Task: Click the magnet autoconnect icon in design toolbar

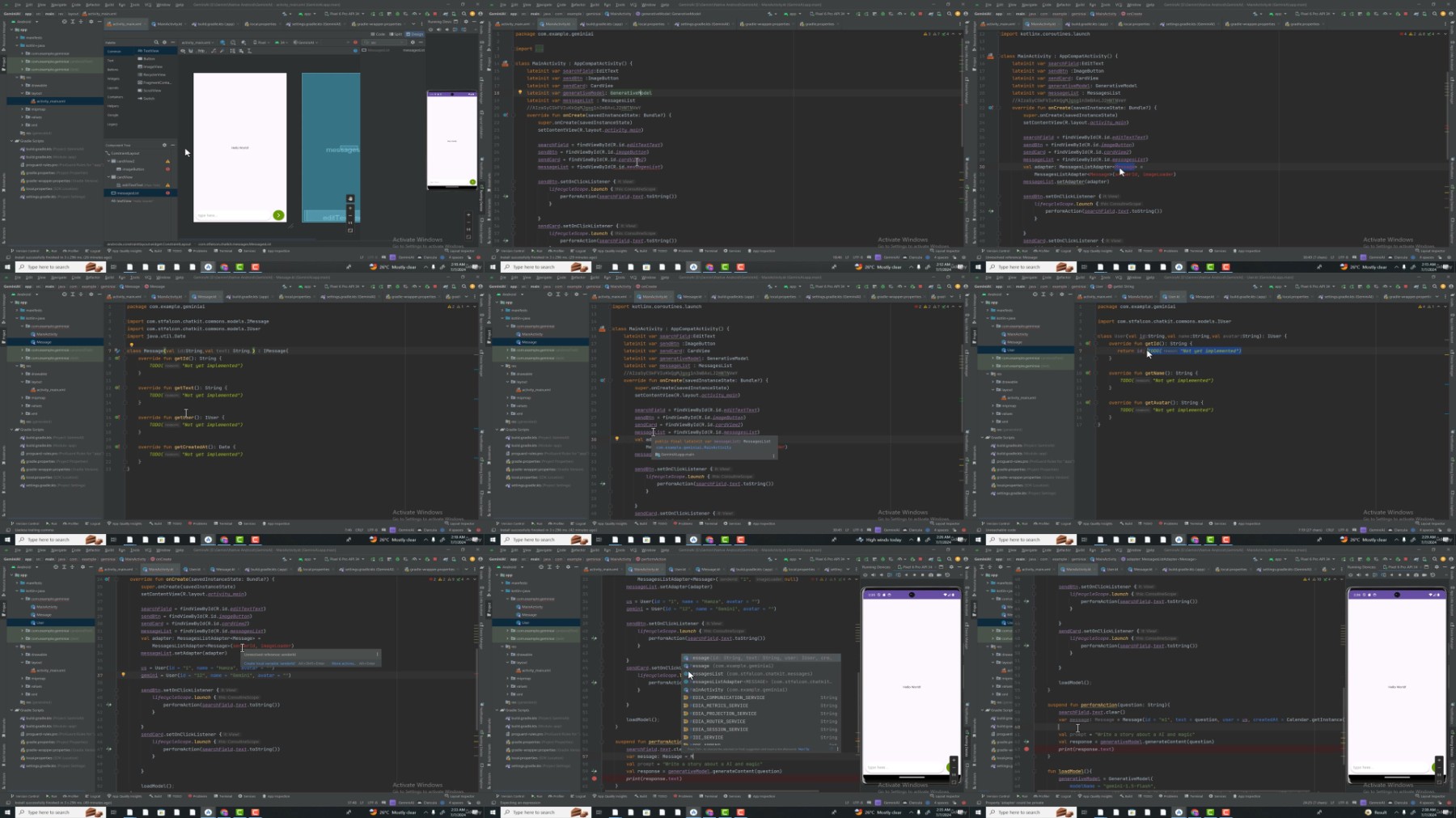Action: 191,51
